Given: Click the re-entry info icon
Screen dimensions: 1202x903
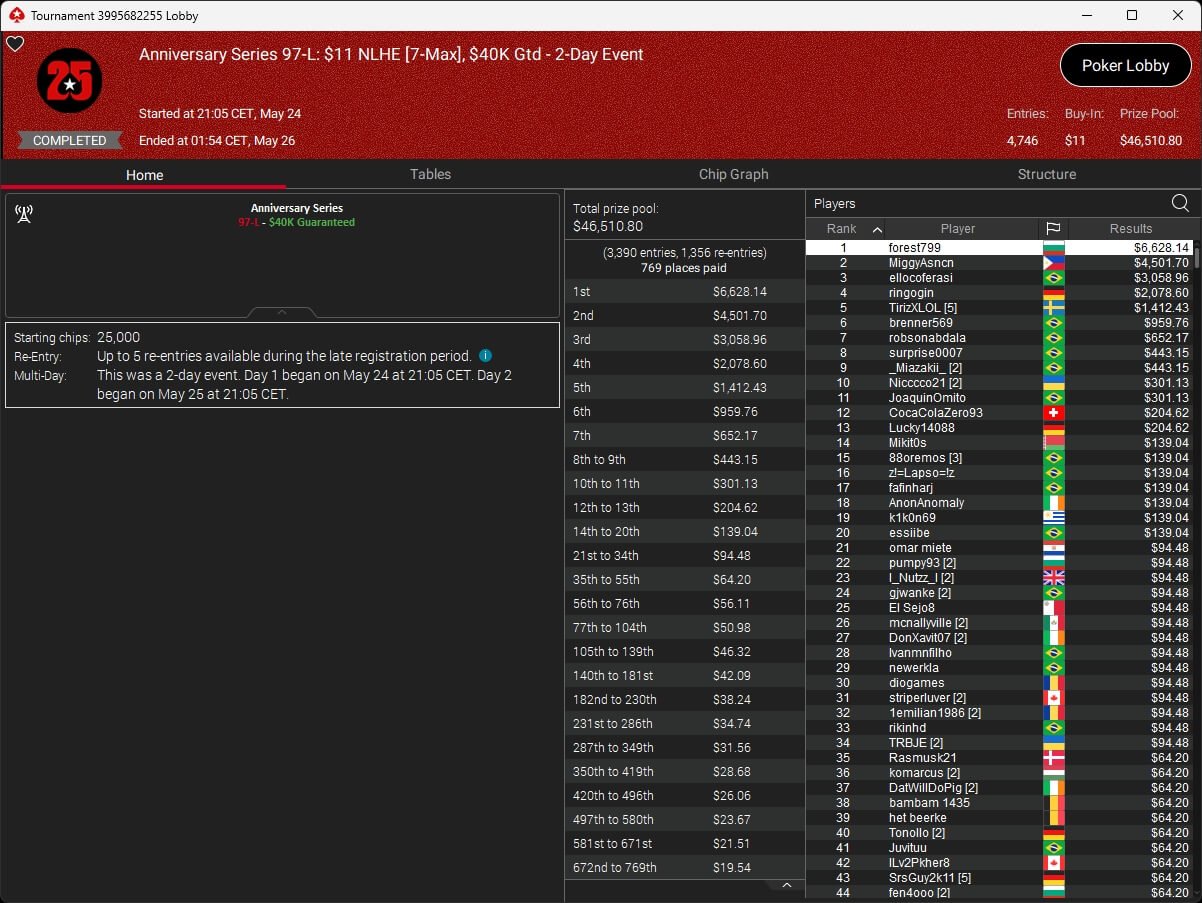Looking at the screenshot, I should click(x=485, y=356).
